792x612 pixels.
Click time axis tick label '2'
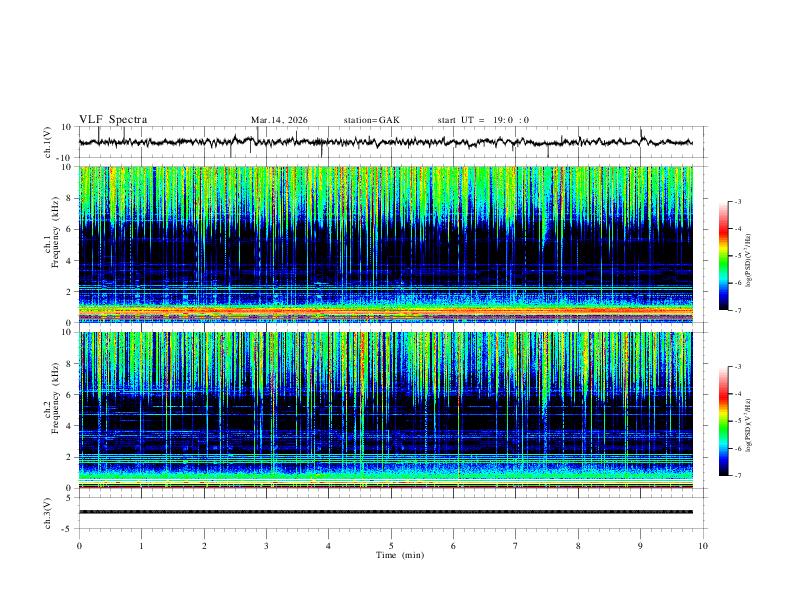204,546
